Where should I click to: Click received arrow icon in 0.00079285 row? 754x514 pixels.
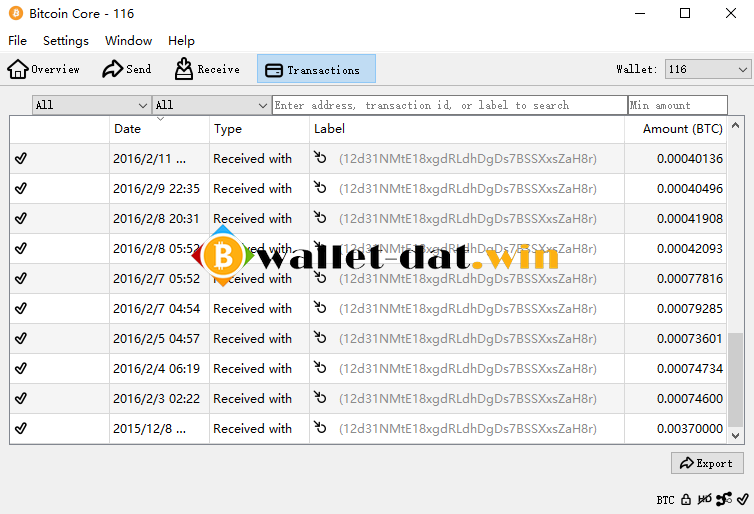[x=320, y=307]
